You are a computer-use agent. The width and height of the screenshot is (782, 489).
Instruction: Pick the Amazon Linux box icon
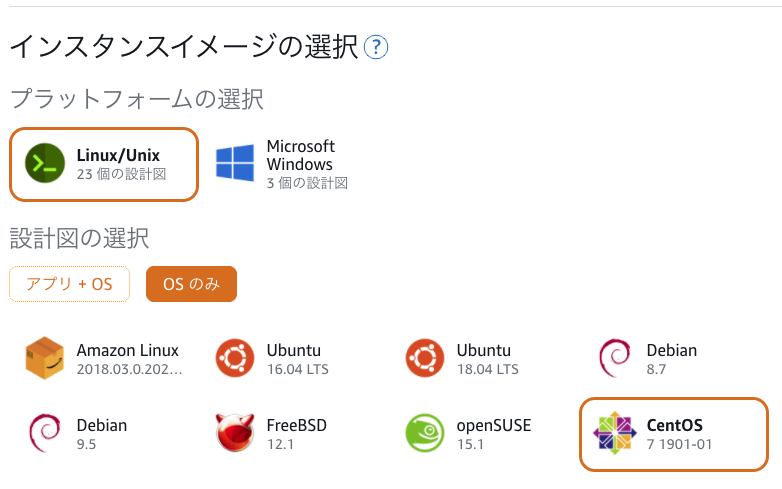(45, 358)
